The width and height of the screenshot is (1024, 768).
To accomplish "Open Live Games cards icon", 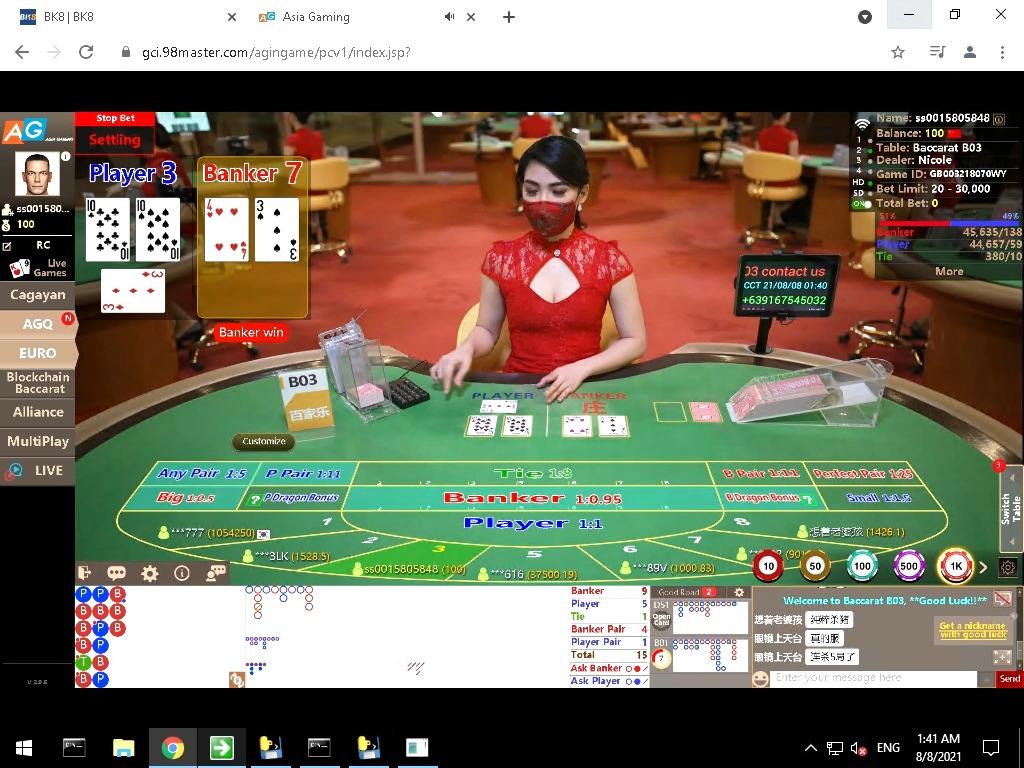I will (20, 268).
